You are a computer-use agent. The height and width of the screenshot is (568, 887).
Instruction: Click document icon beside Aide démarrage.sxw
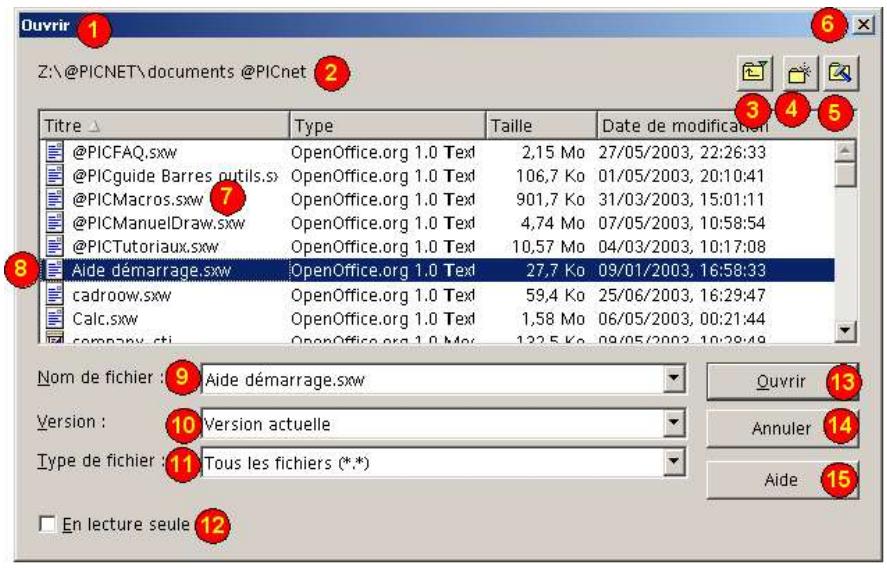pyautogui.click(x=54, y=270)
